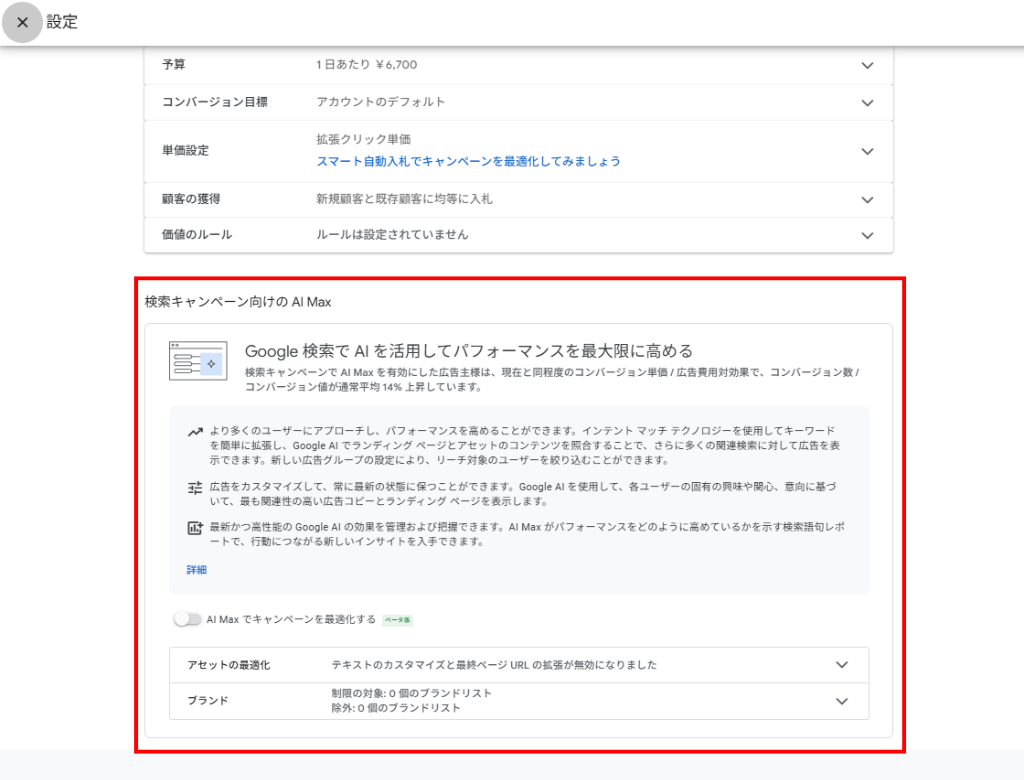Toggle AI Max でキャンペーンを最適化する switch
This screenshot has width=1024, height=780.
(x=187, y=619)
